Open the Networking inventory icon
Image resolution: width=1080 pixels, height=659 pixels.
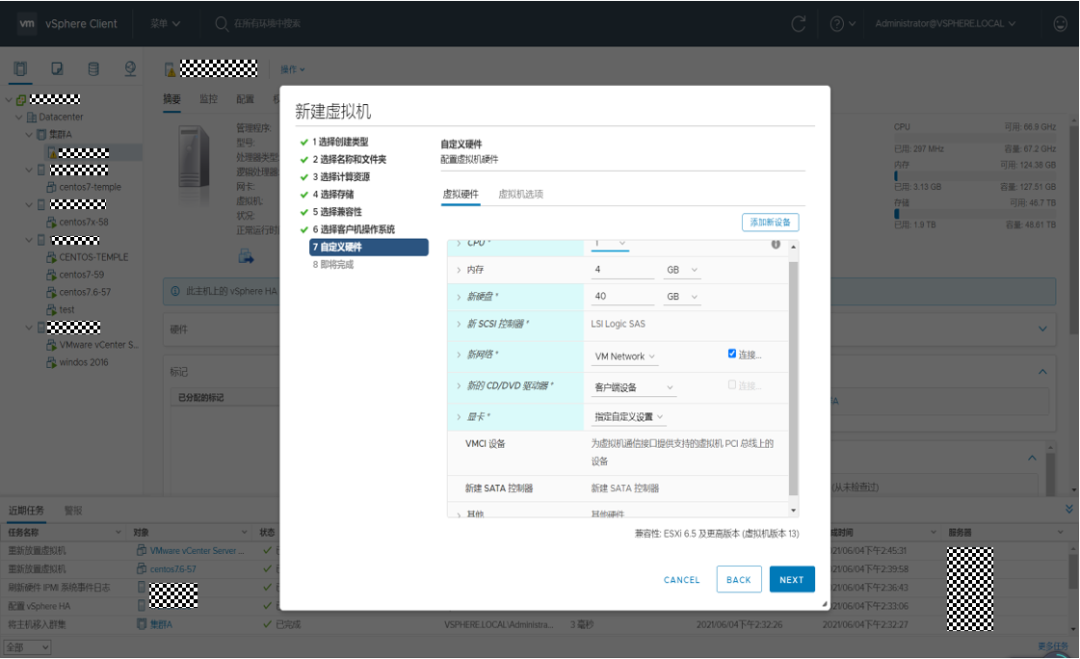point(130,68)
